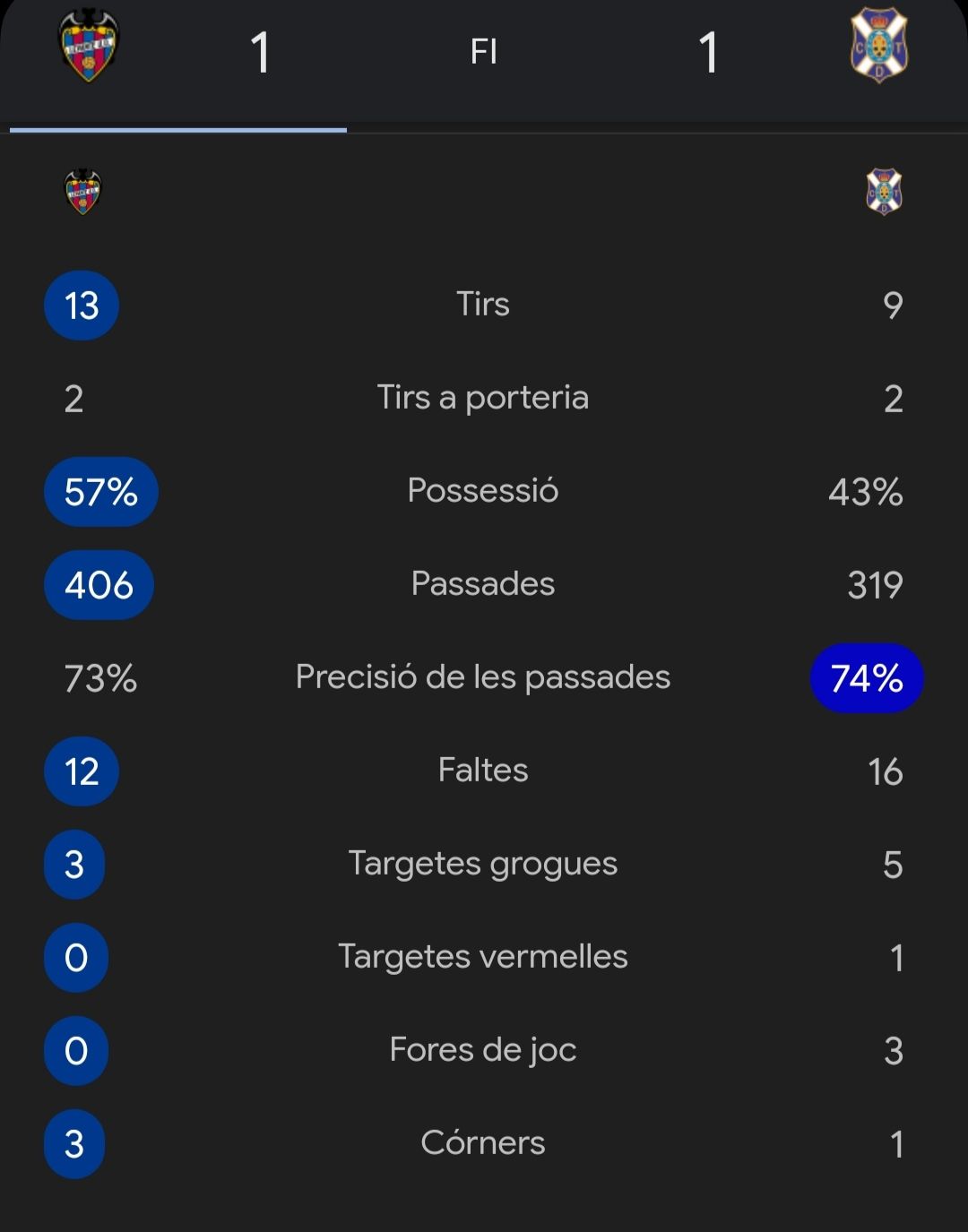Viewport: 968px width, 1232px height.
Task: Tap the Possessió stat label
Action: click(483, 490)
